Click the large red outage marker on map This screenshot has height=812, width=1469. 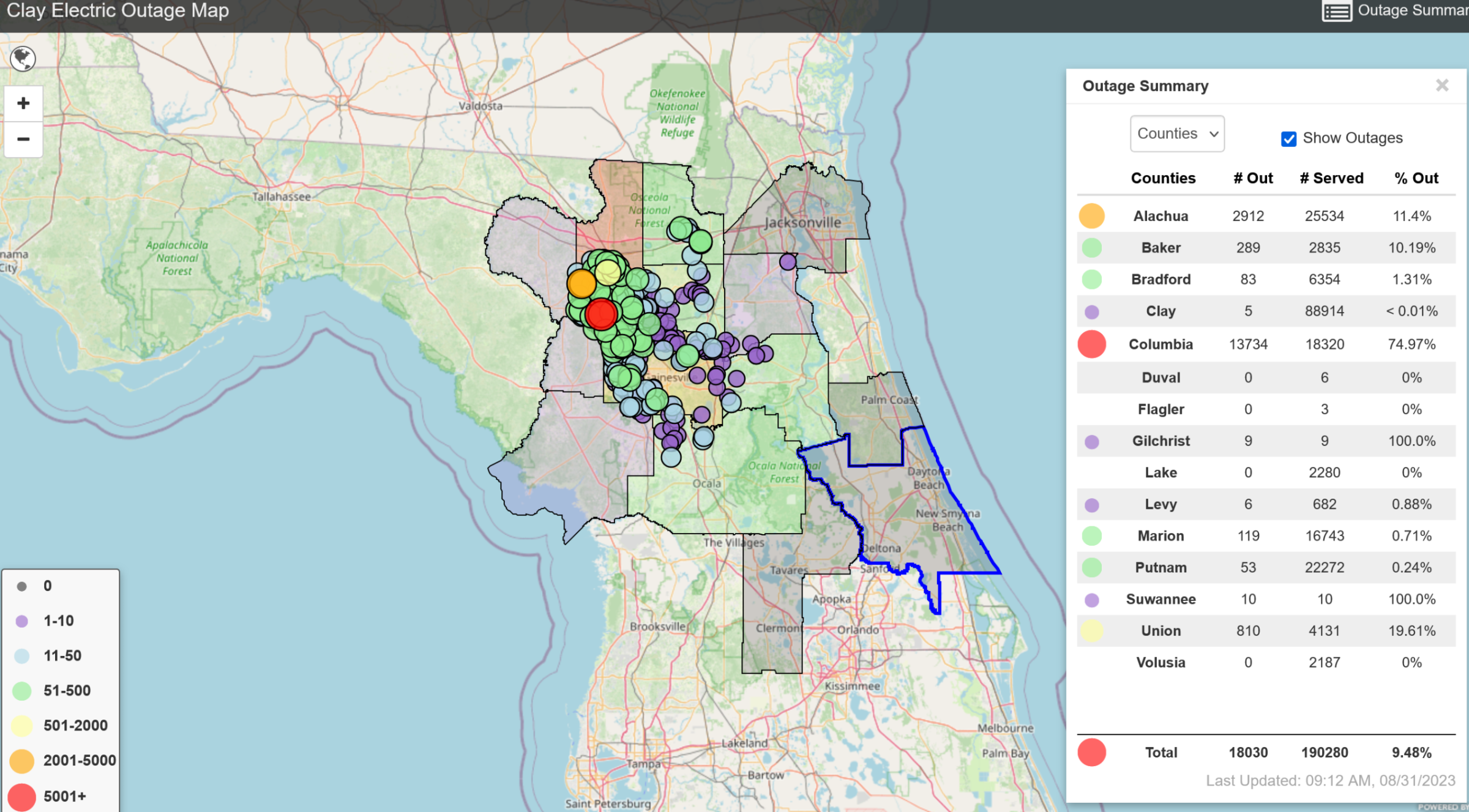601,314
